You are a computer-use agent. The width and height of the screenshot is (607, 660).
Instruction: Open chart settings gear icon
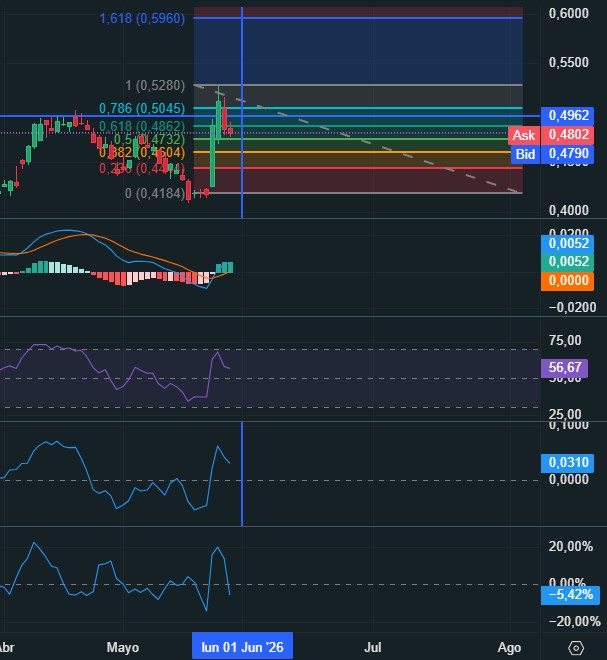[576, 648]
